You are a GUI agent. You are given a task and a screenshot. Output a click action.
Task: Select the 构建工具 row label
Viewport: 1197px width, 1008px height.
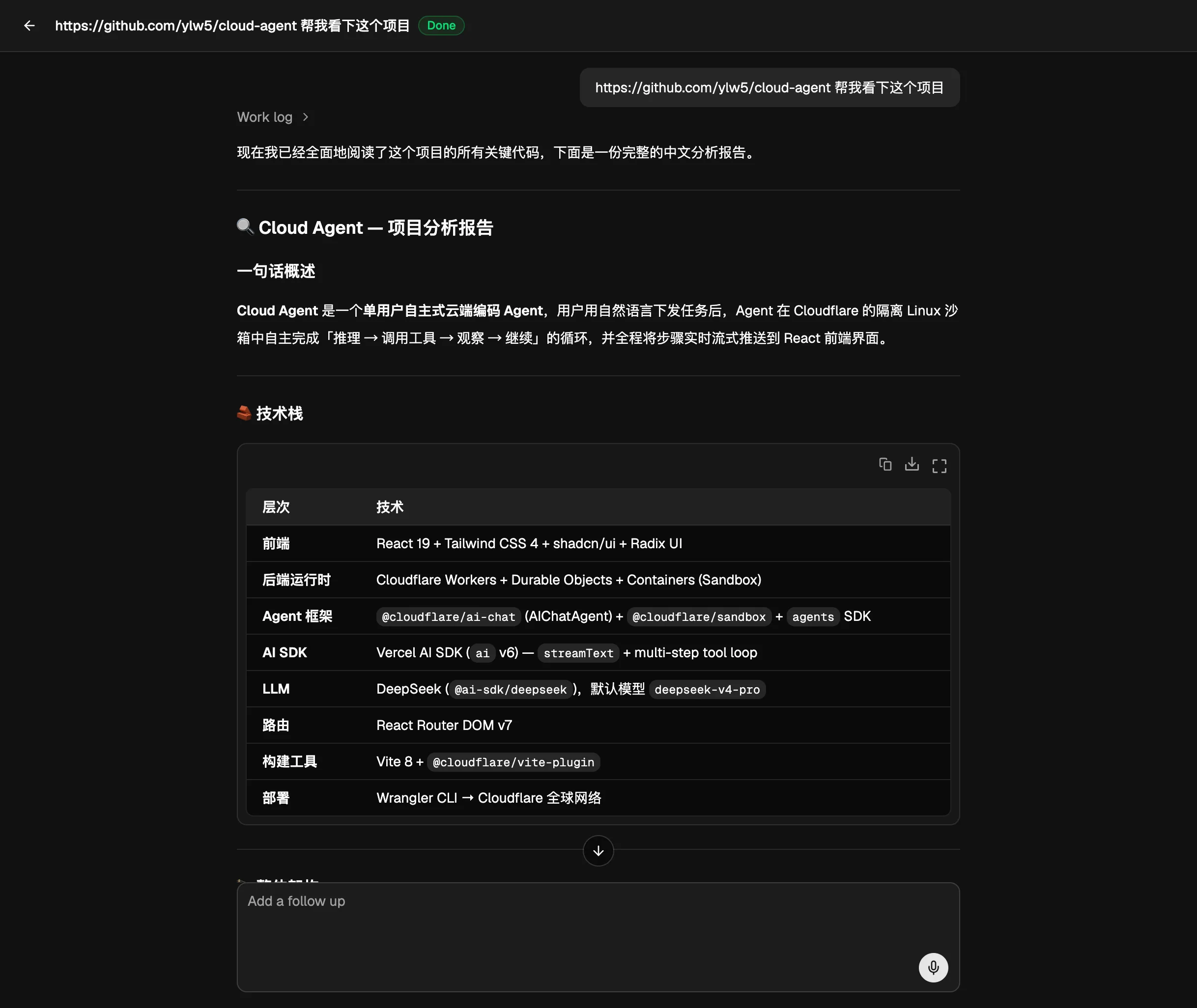290,762
